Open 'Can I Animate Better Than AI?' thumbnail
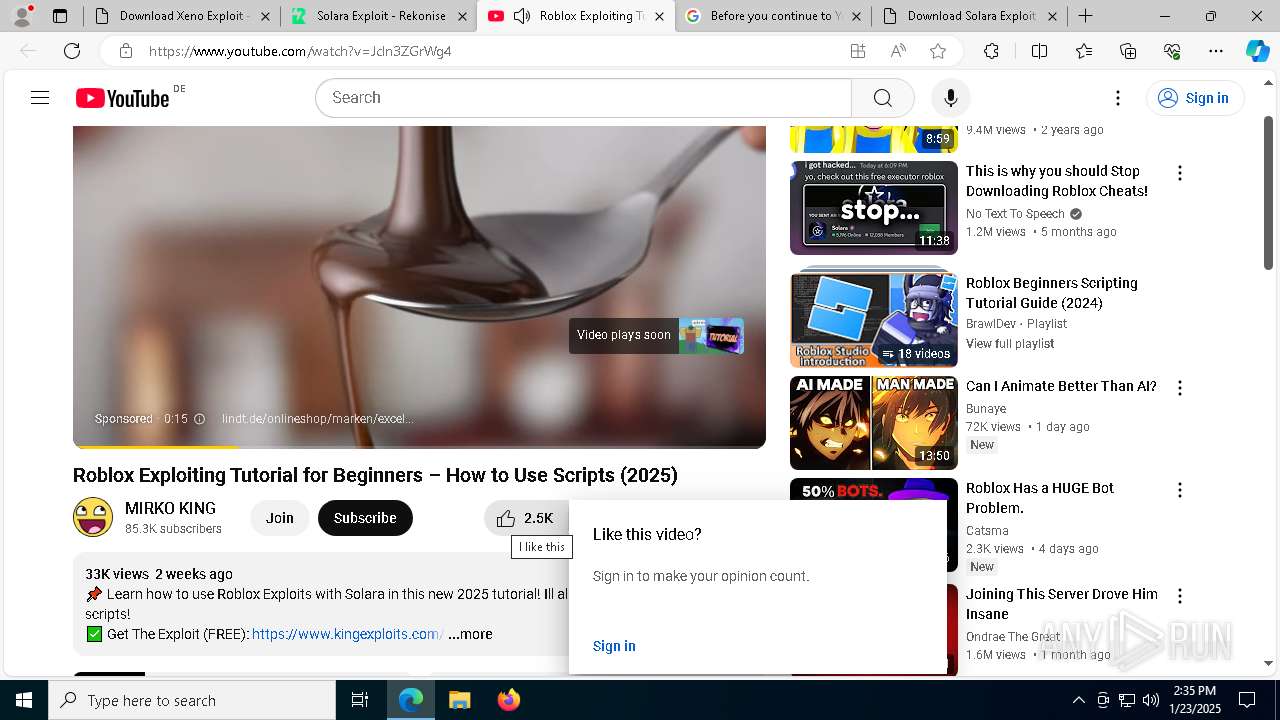Viewport: 1280px width, 720px height. point(874,423)
